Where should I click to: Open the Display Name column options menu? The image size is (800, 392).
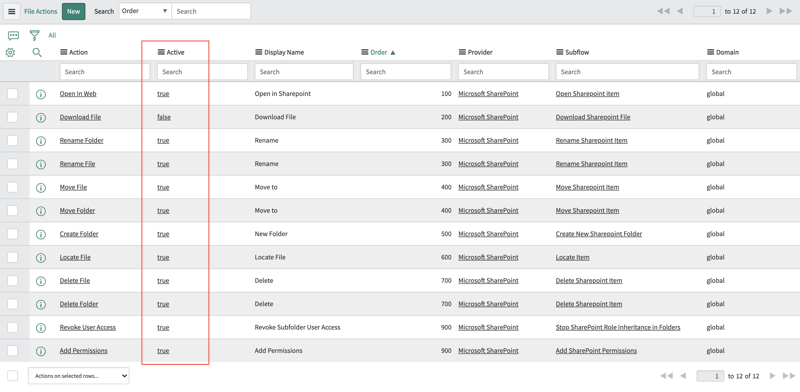[x=259, y=52]
